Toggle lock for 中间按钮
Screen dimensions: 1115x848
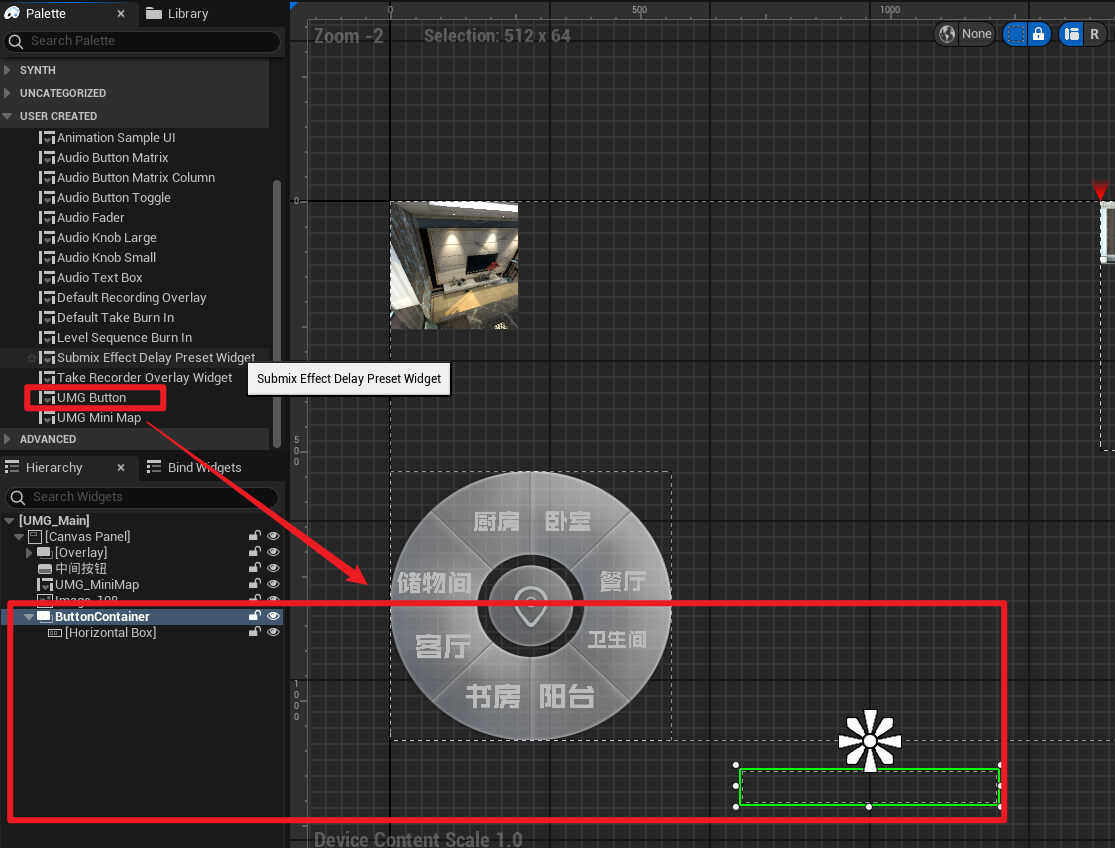(255, 568)
